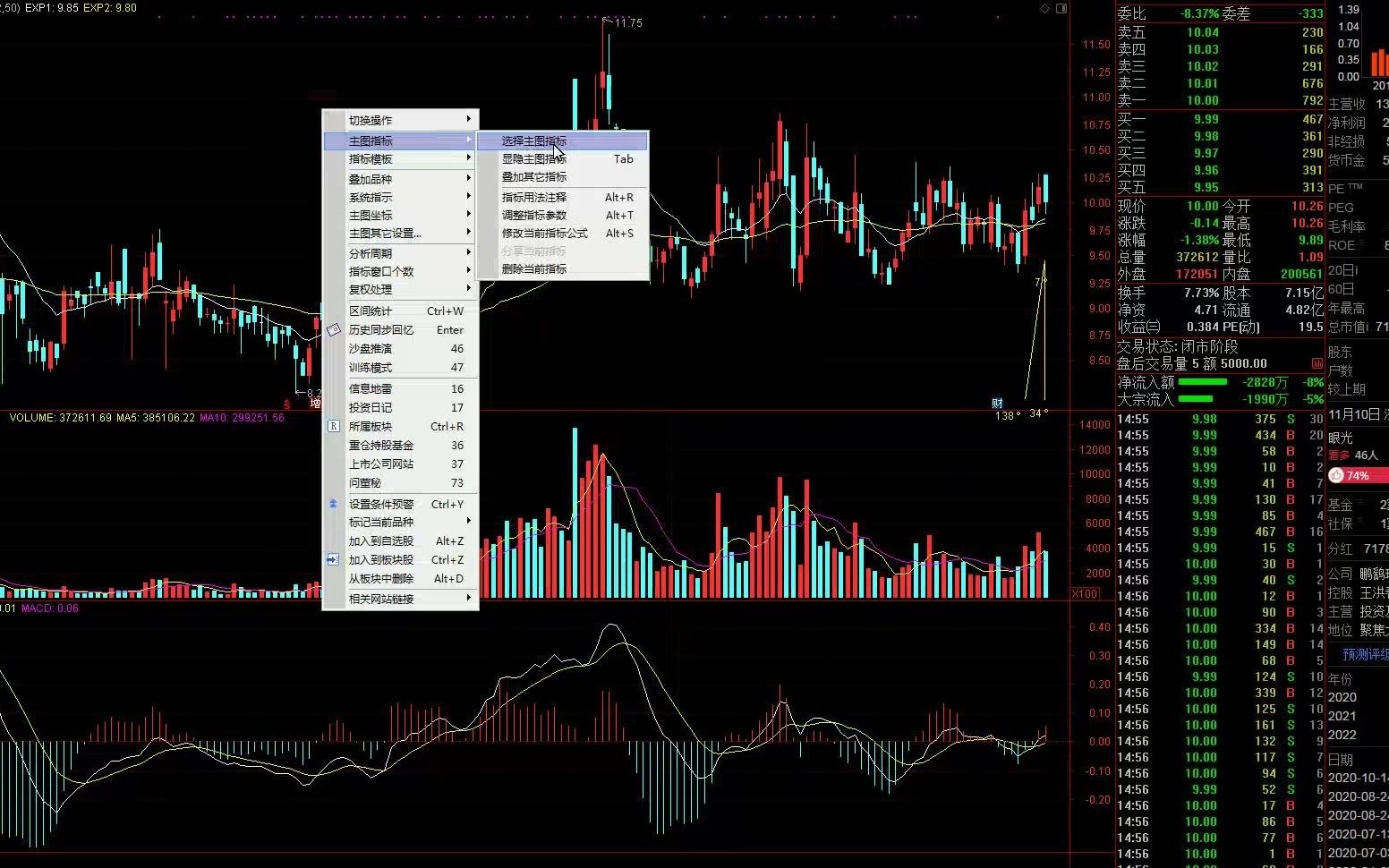The height and width of the screenshot is (868, 1389).
Task: Click the X100 scale label on volume axis
Action: (x=1085, y=594)
